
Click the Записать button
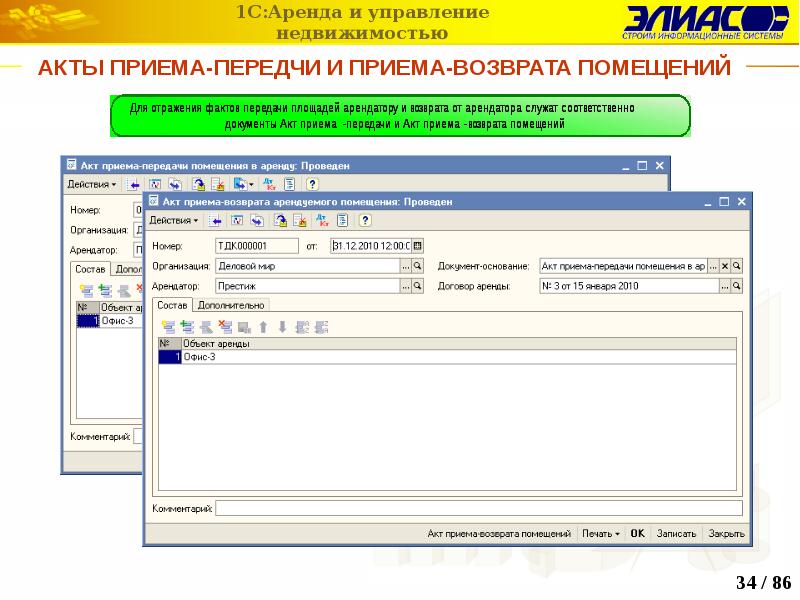pyautogui.click(x=676, y=534)
